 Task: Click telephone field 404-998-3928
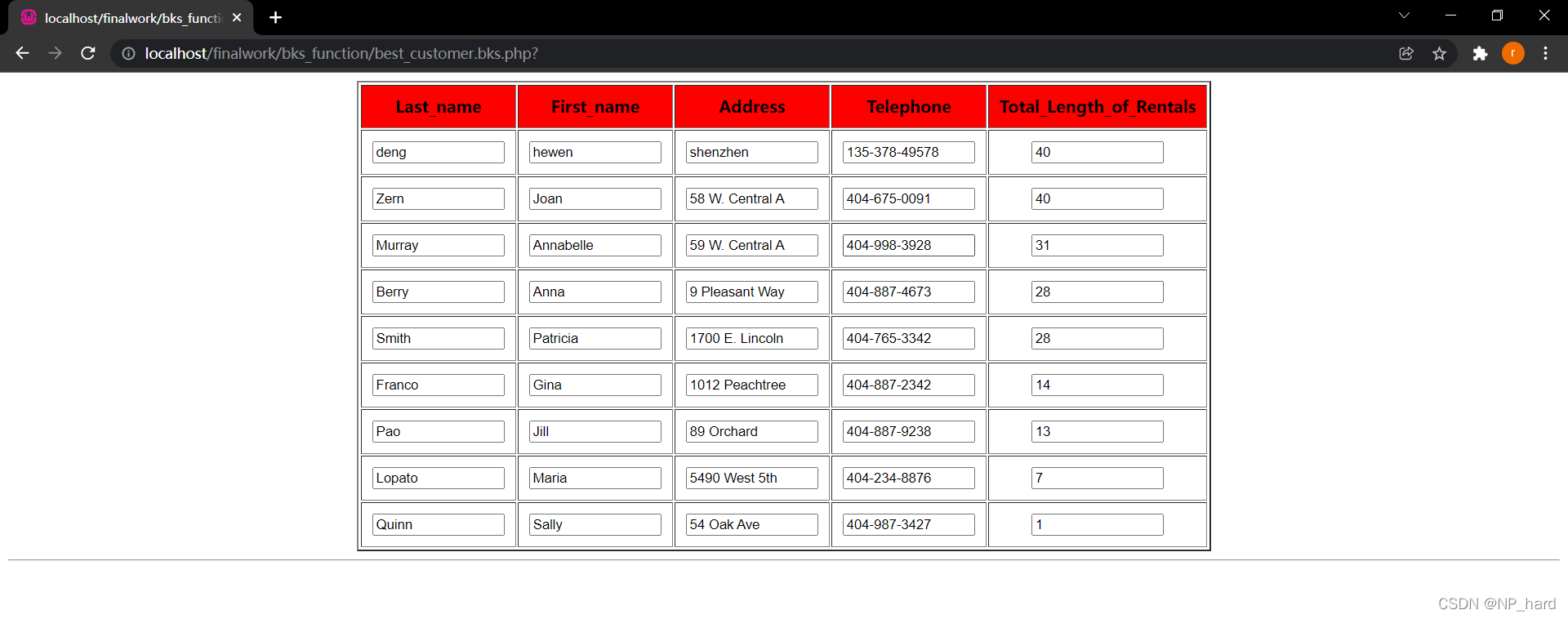tap(909, 245)
